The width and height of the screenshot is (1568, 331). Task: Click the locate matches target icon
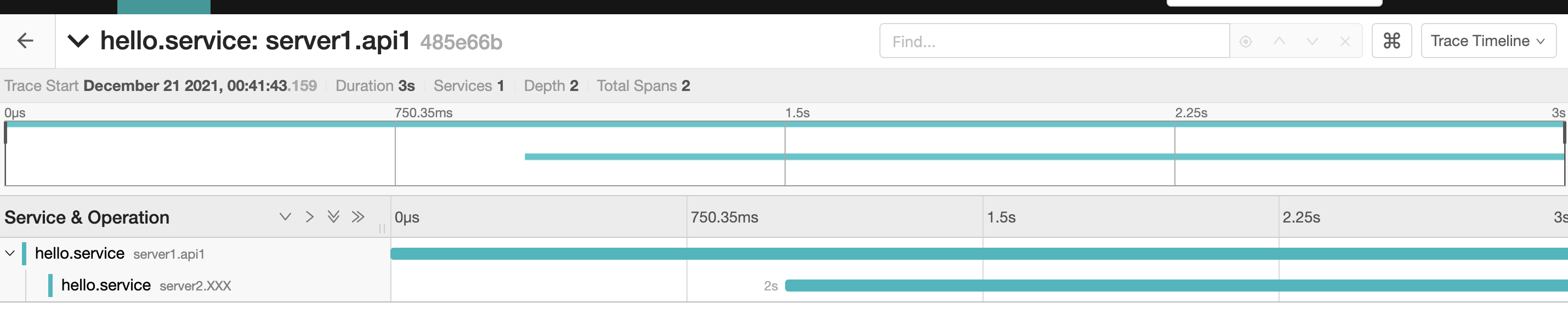[1246, 42]
